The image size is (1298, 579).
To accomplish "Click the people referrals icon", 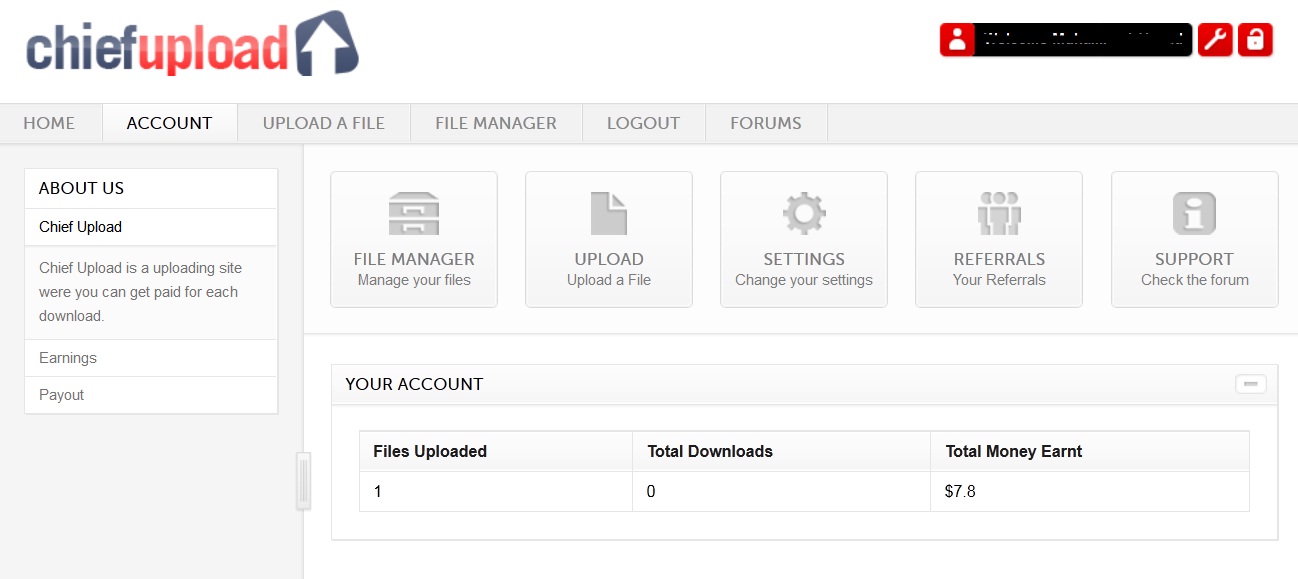I will click(x=999, y=213).
